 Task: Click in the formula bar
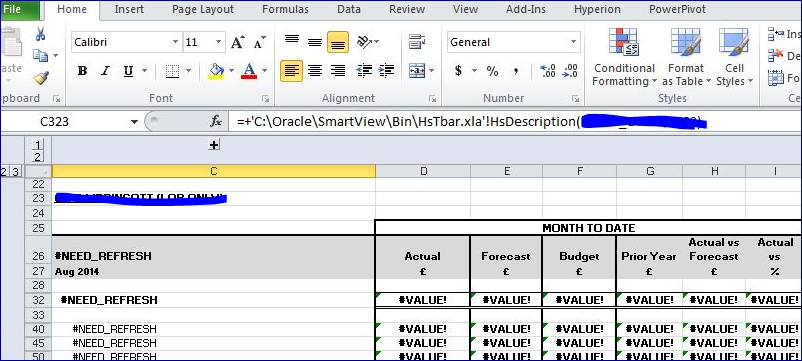[x=515, y=122]
